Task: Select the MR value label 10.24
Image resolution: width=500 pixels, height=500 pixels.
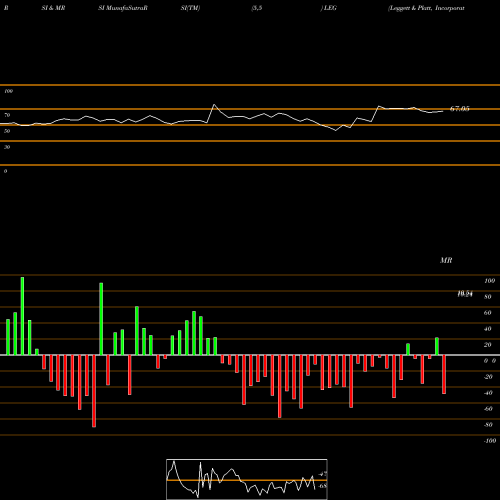Action: (465, 294)
